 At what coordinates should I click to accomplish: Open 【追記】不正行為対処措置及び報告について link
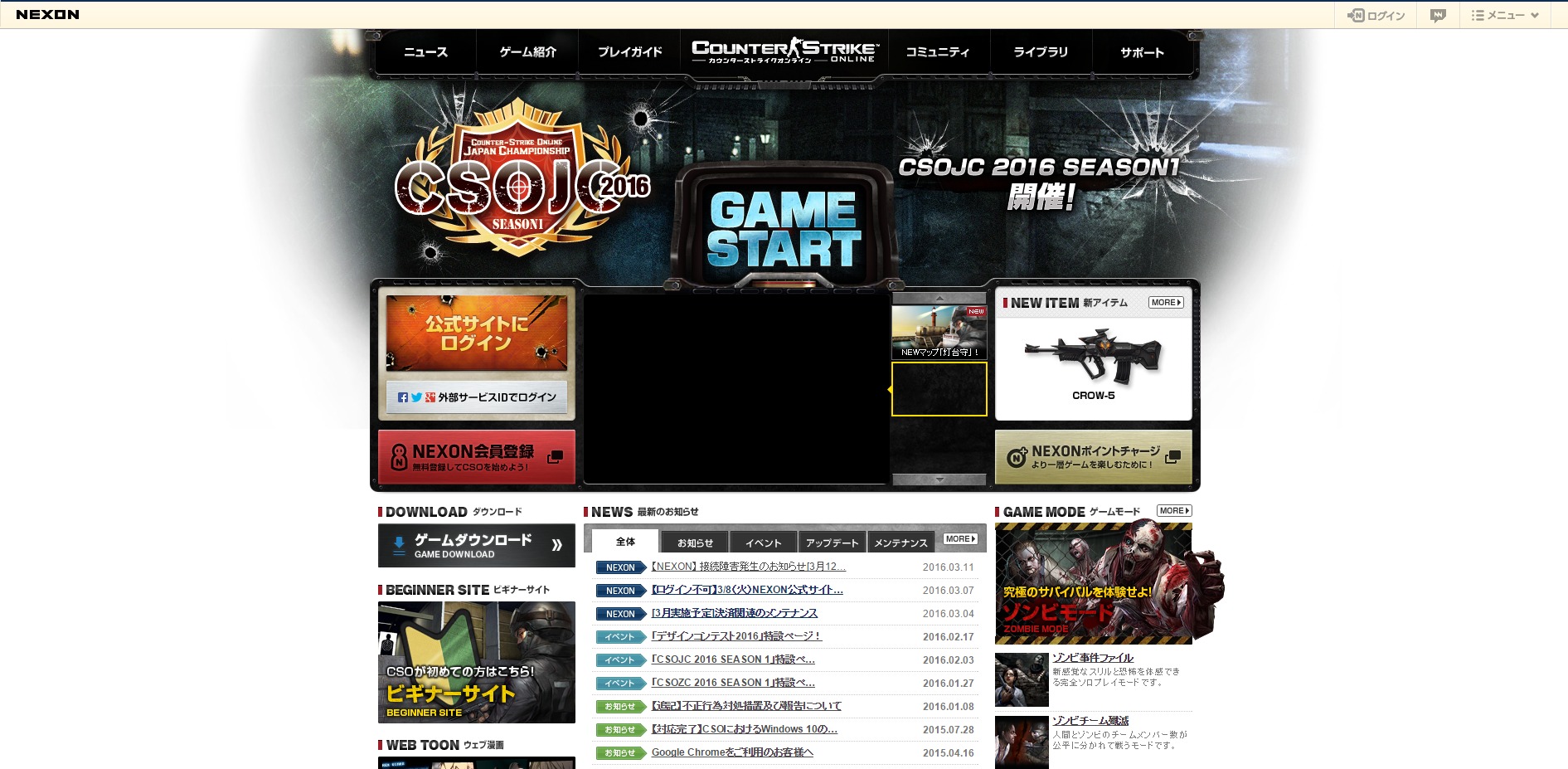coord(746,706)
